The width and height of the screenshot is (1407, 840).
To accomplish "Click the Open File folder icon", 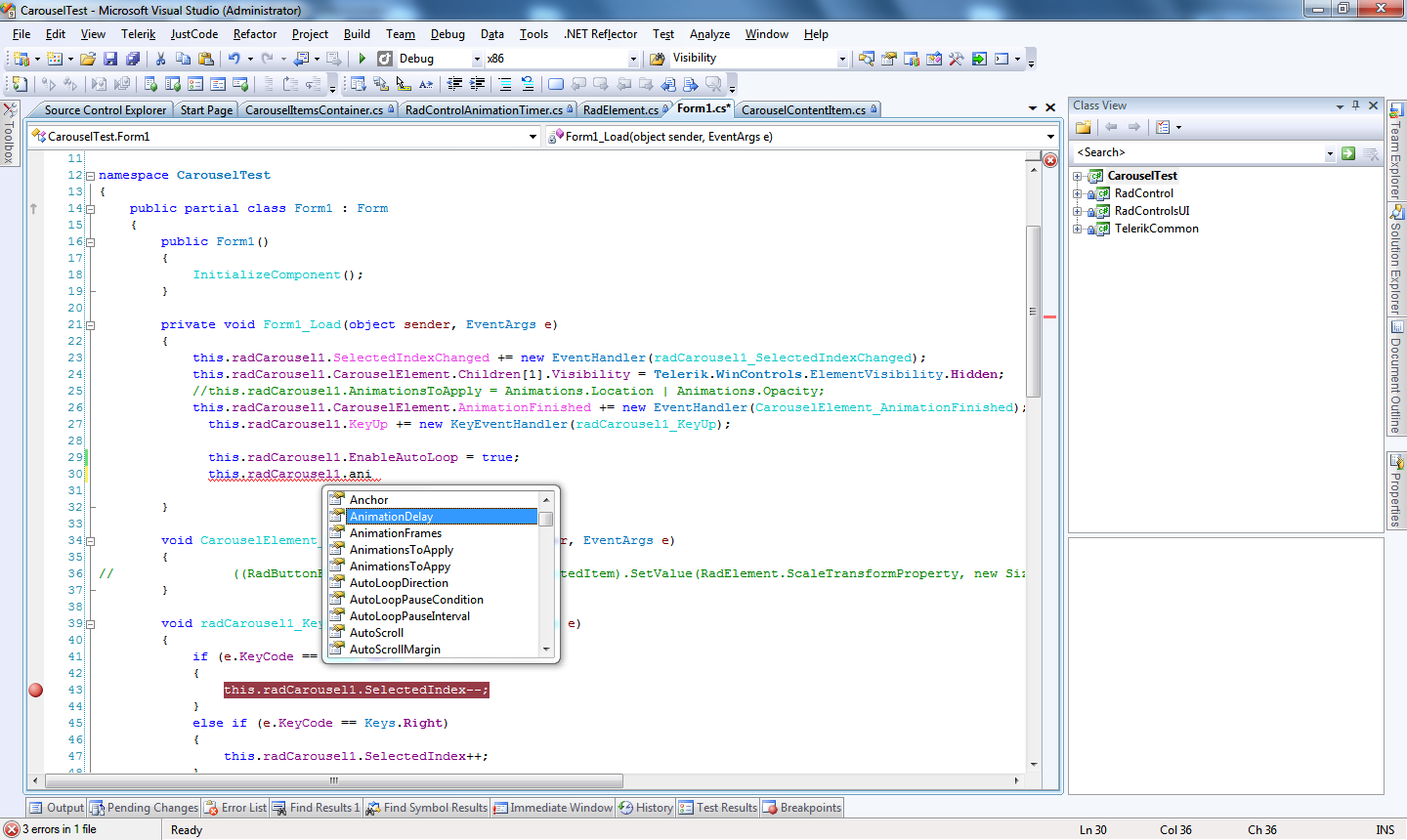I will (x=88, y=59).
